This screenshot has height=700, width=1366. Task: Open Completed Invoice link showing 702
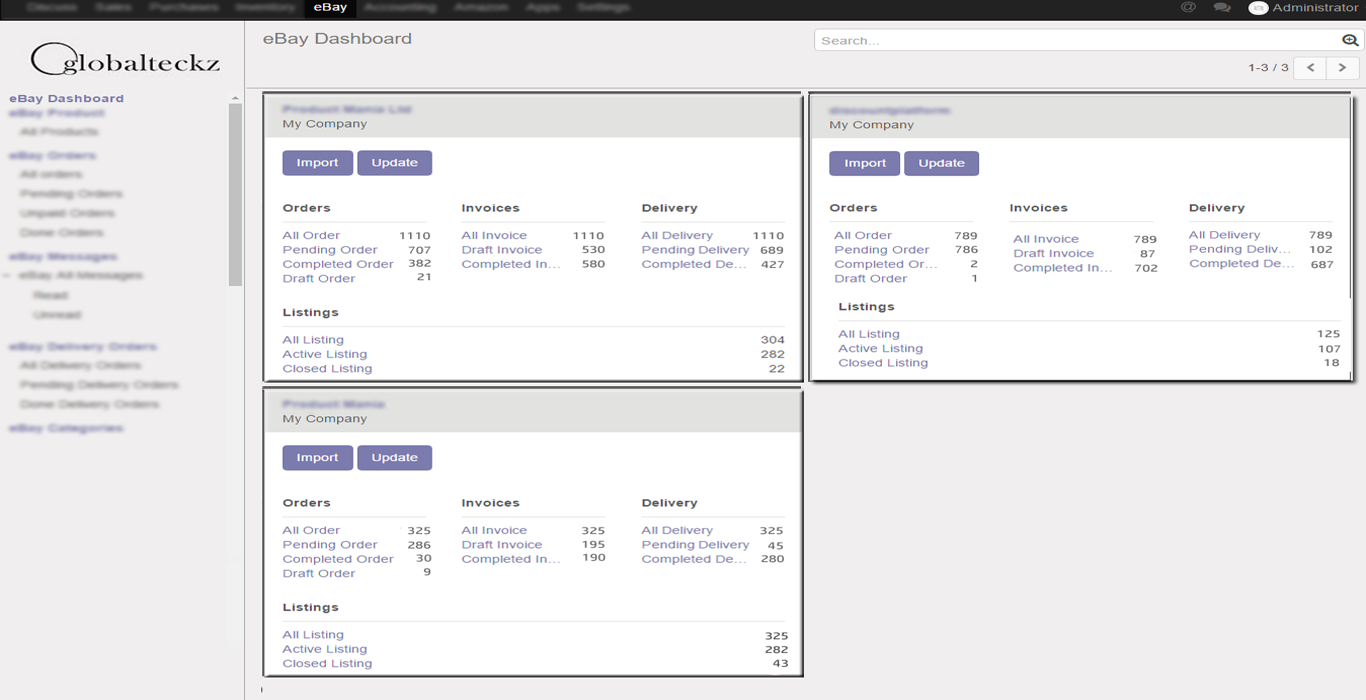pos(1063,268)
